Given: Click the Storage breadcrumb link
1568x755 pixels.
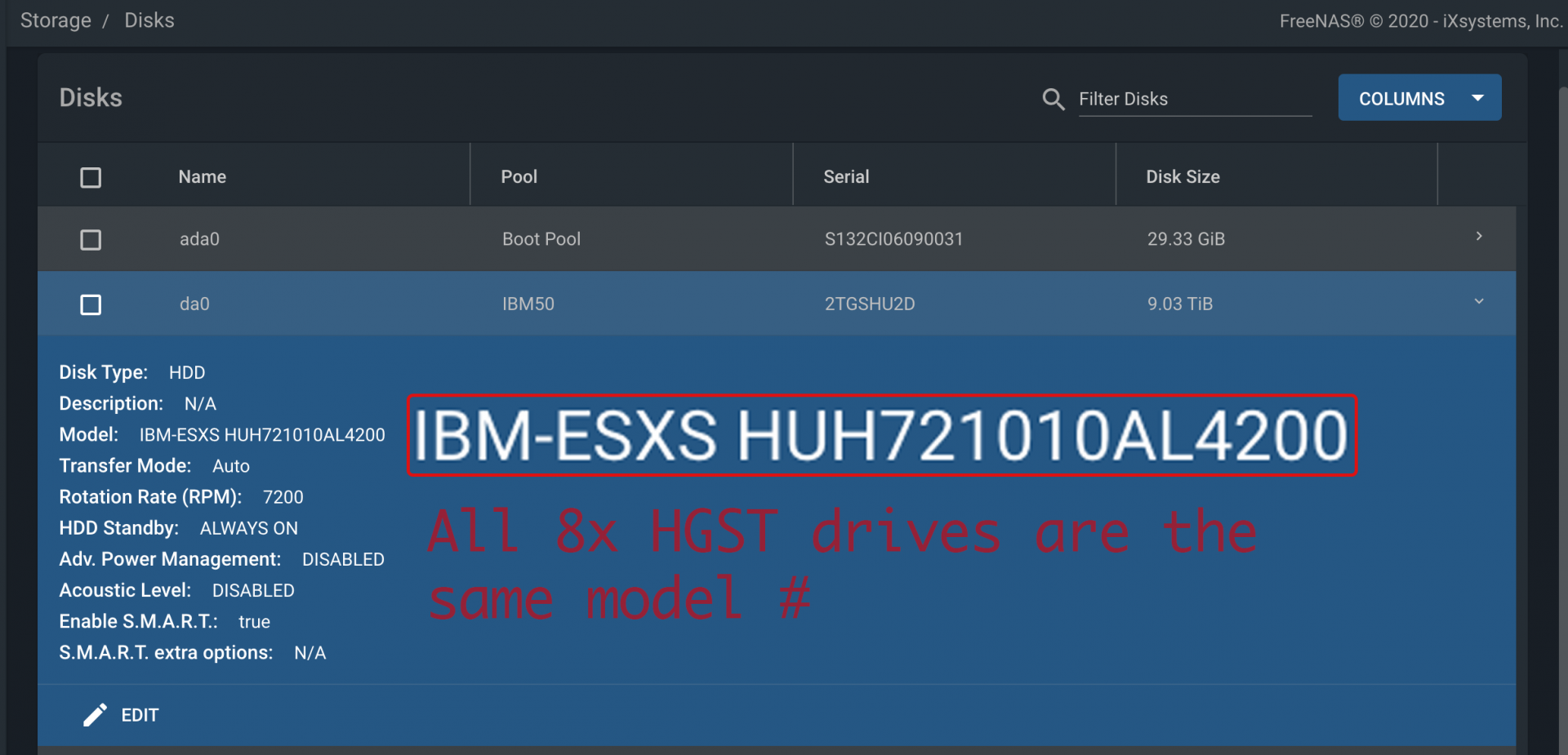Looking at the screenshot, I should pos(56,20).
